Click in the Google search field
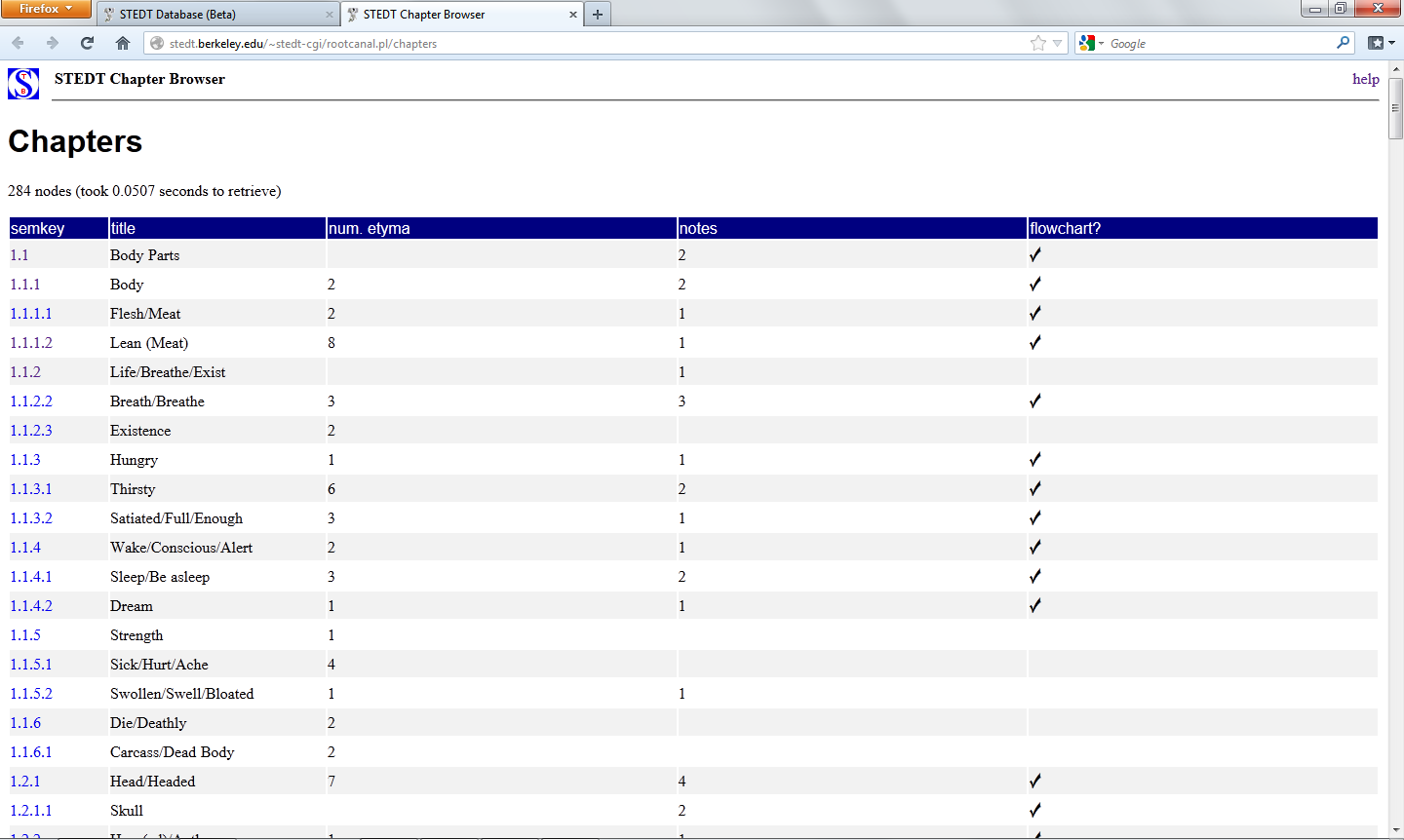This screenshot has height=840, width=1404. 1219,43
